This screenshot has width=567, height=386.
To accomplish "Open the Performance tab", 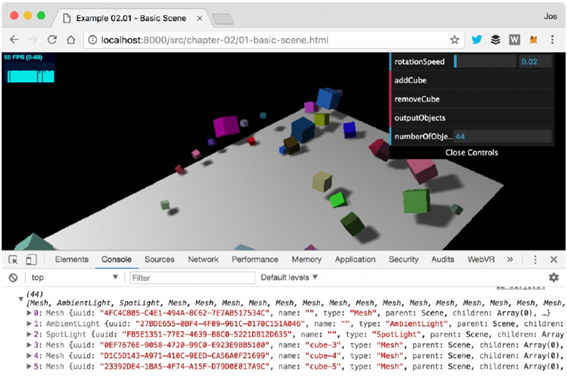I will [x=255, y=259].
